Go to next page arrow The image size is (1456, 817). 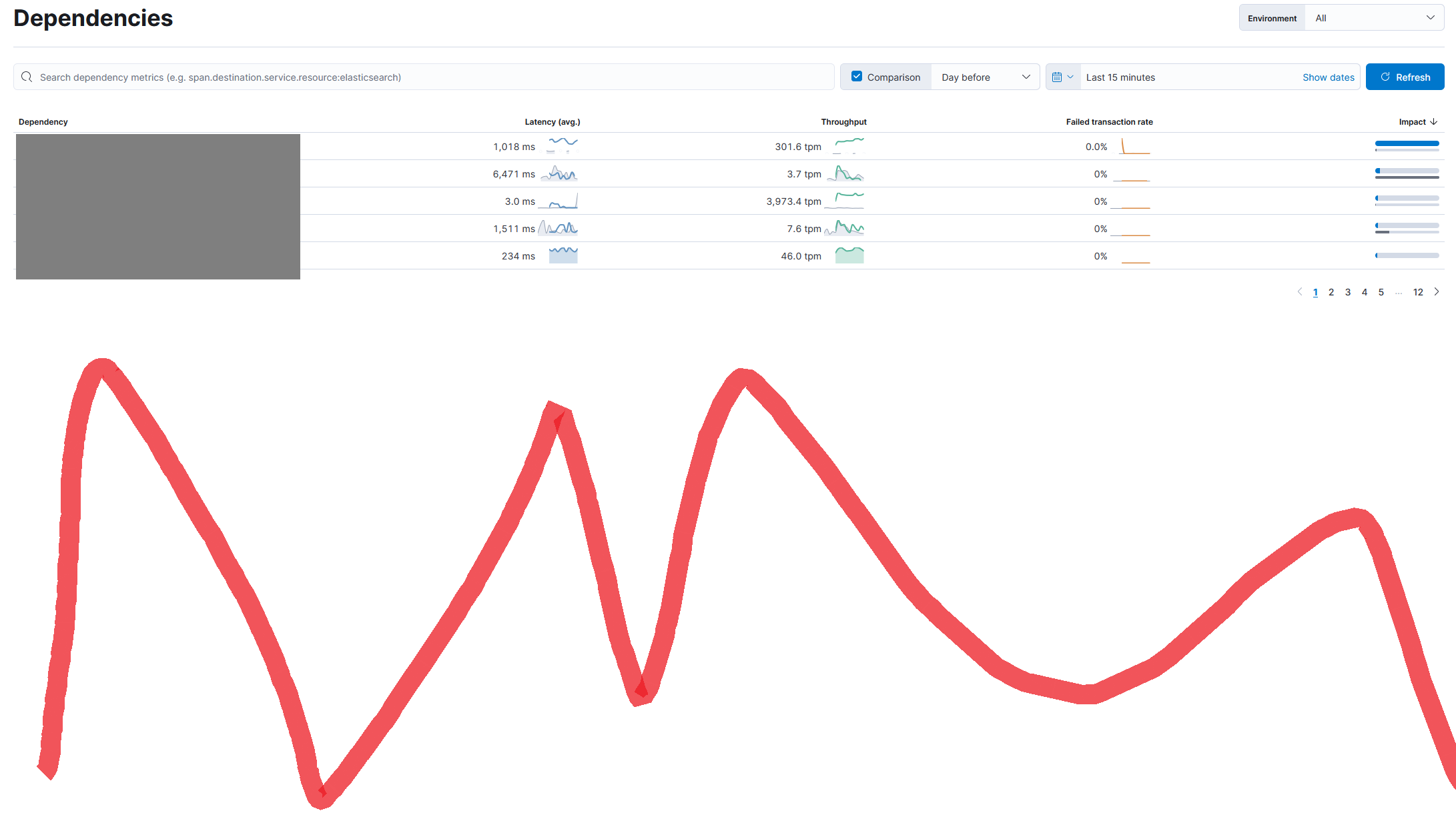tap(1437, 291)
